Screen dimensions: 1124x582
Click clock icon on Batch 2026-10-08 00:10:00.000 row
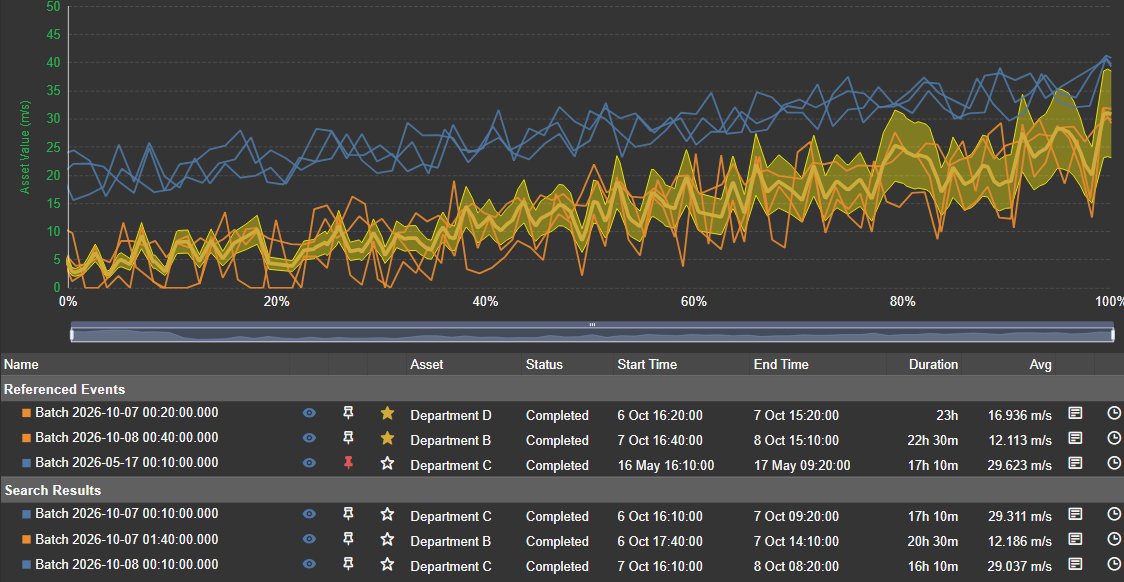[x=1114, y=564]
